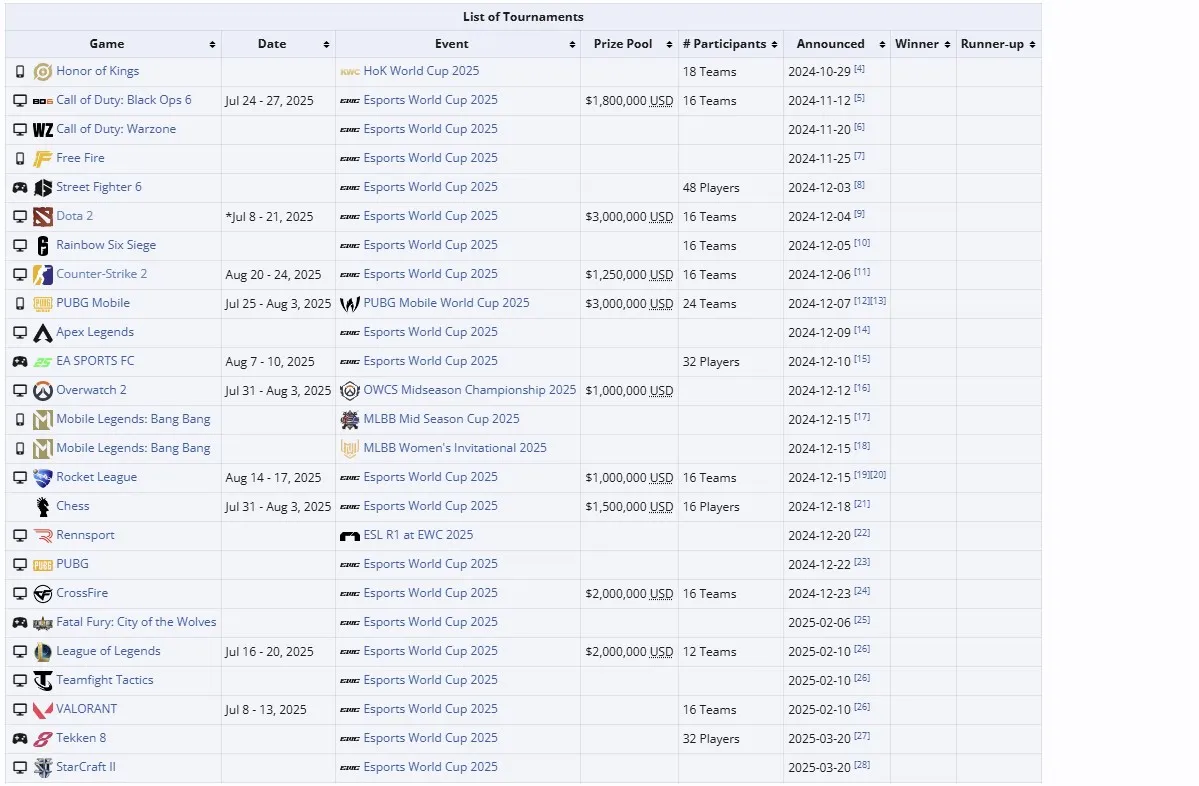Click the OWCS Midseason Championship event logo
Viewport: 1199px width, 786px height.
coord(349,391)
